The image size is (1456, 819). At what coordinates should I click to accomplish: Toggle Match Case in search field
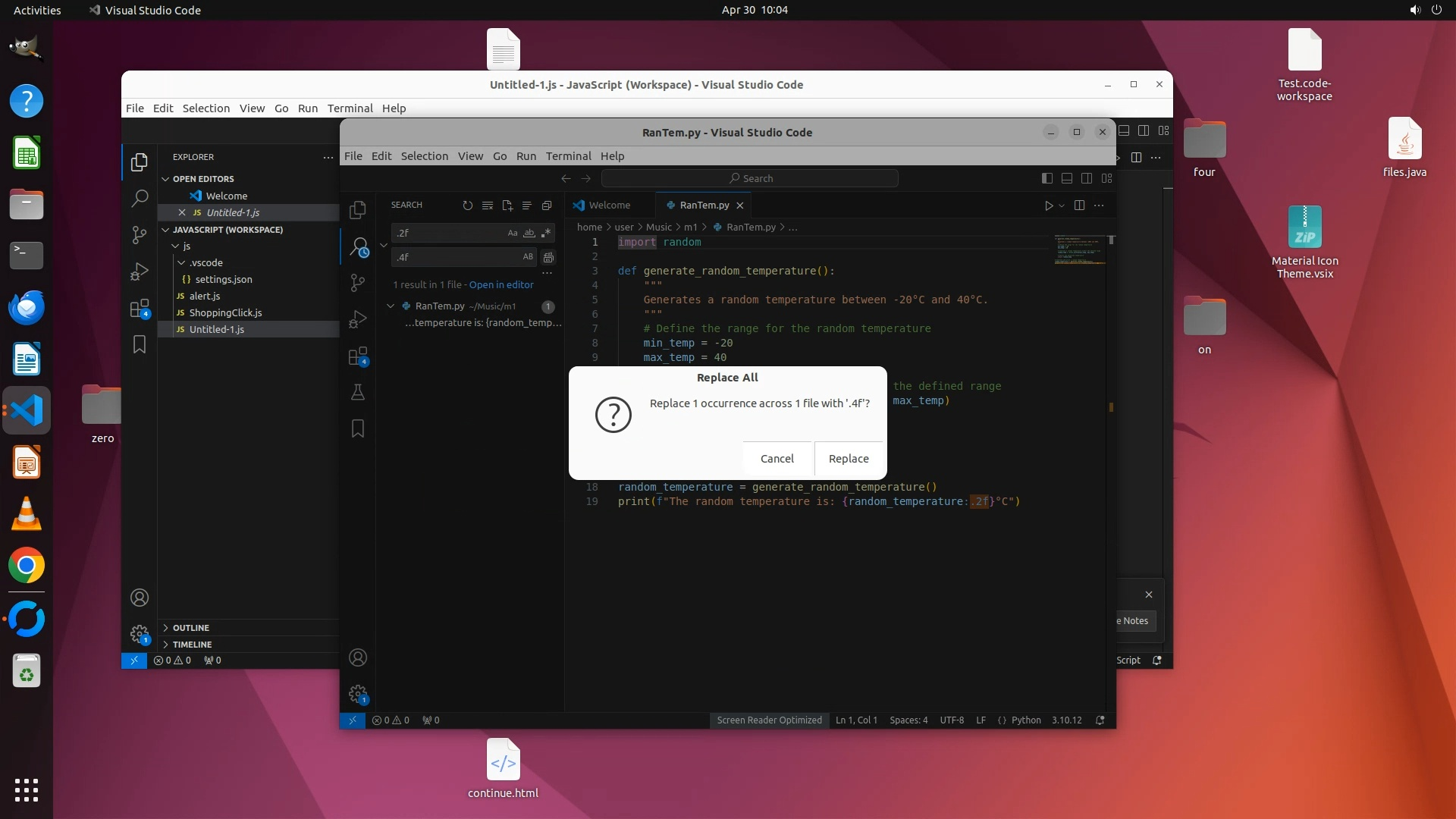(x=513, y=233)
